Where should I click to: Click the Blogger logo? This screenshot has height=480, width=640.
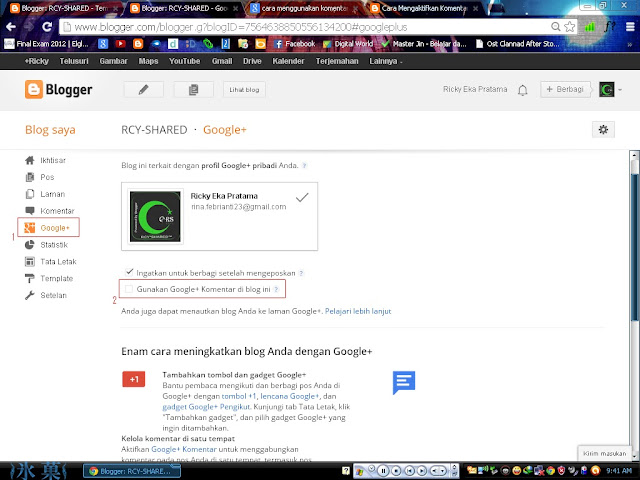pyautogui.click(x=58, y=89)
